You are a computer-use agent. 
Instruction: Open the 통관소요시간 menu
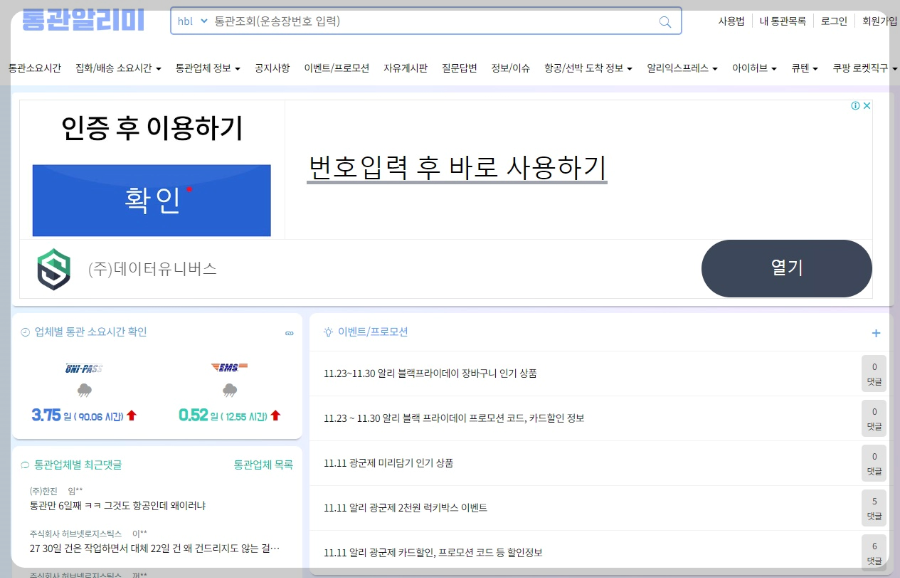pyautogui.click(x=34, y=68)
